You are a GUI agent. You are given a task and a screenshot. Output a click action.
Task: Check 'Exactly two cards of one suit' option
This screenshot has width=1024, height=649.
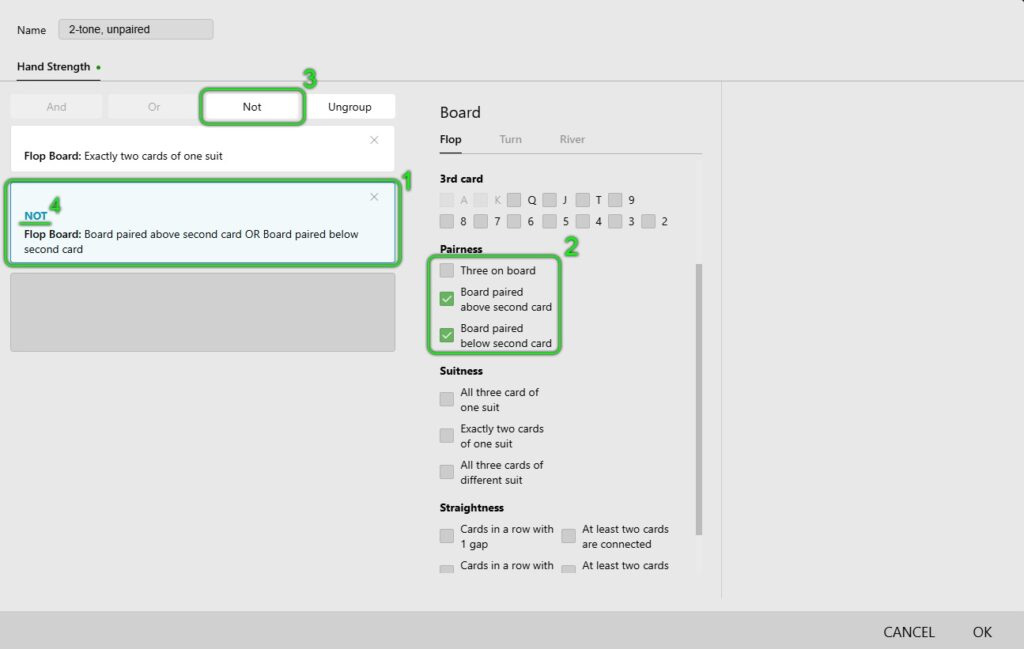[447, 436]
